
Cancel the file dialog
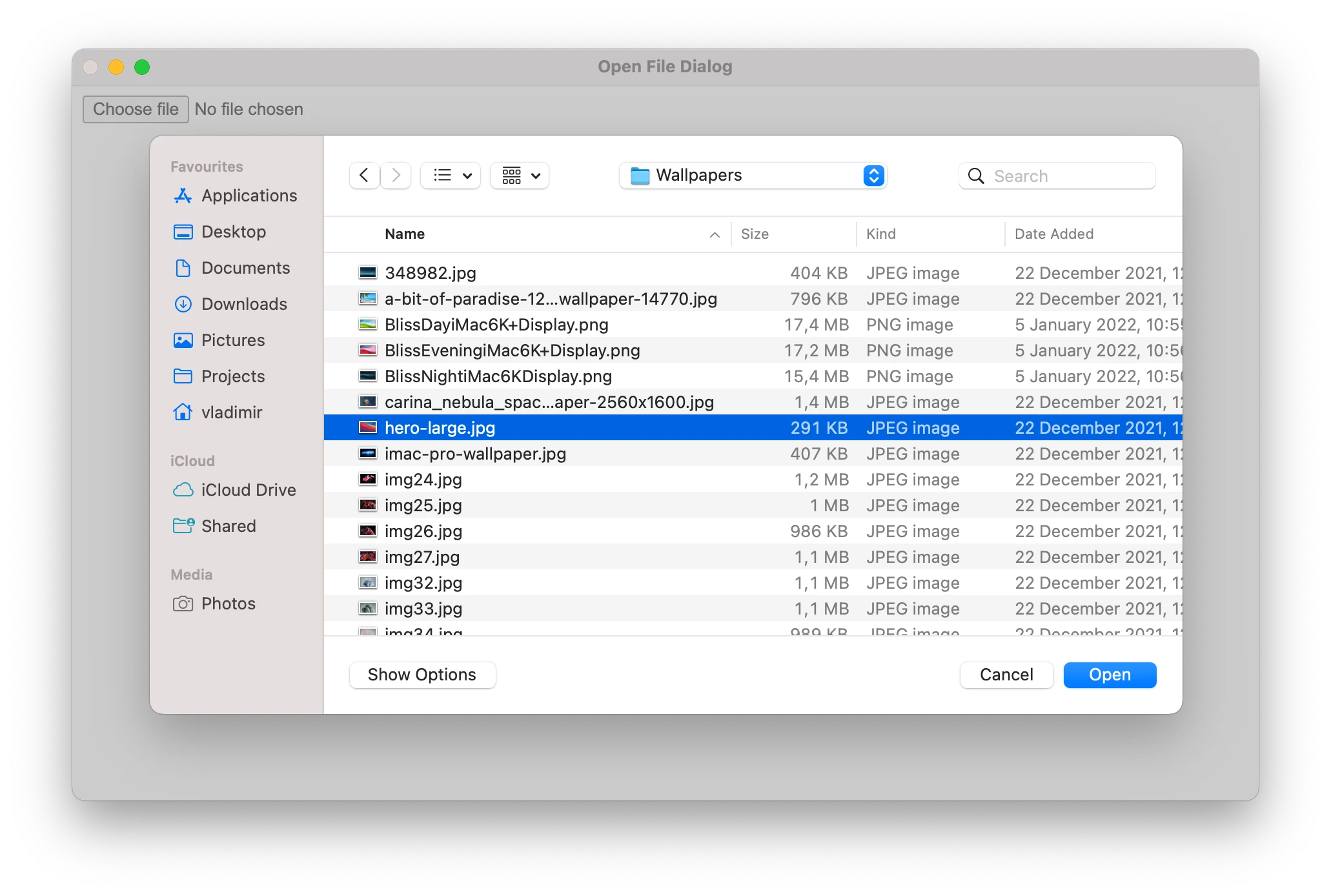click(1006, 675)
